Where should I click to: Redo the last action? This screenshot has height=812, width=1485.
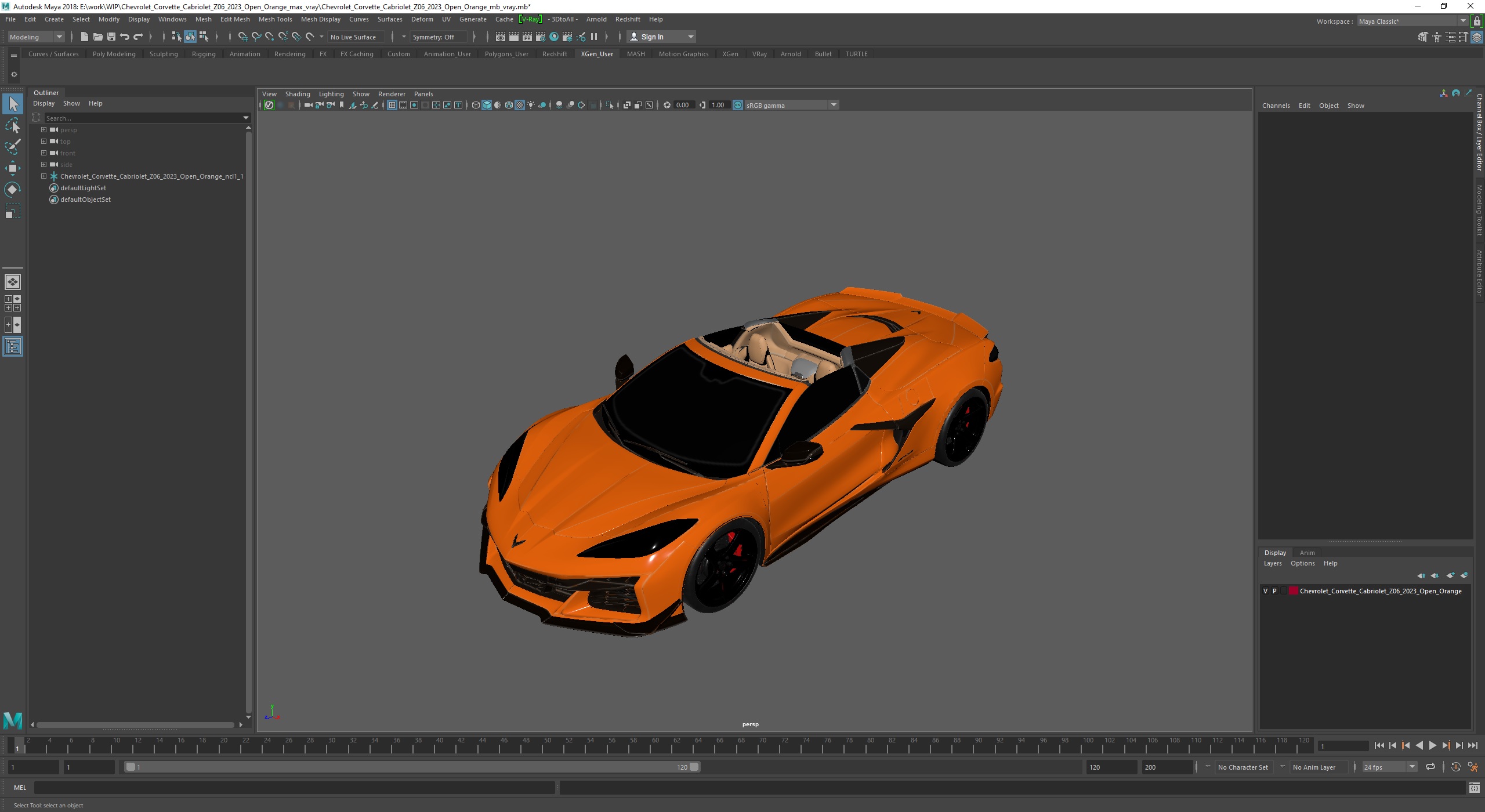(138, 37)
